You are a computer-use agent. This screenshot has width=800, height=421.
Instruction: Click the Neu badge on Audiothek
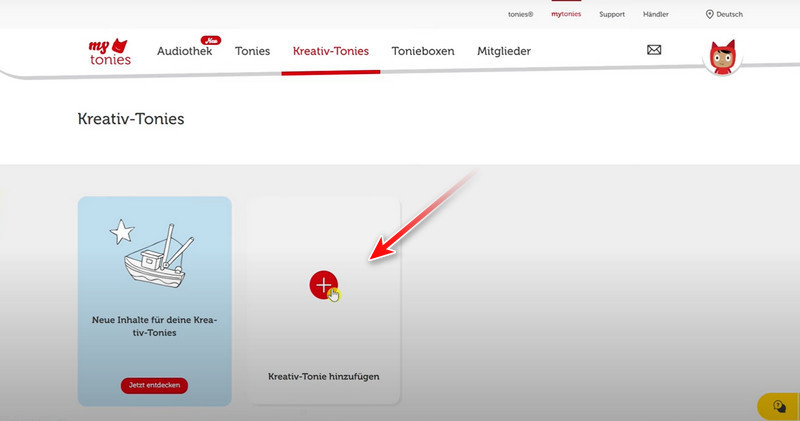(211, 40)
